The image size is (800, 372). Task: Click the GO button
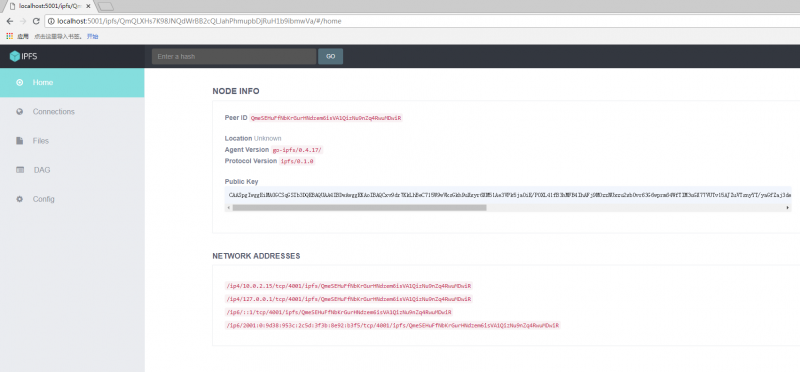(331, 56)
